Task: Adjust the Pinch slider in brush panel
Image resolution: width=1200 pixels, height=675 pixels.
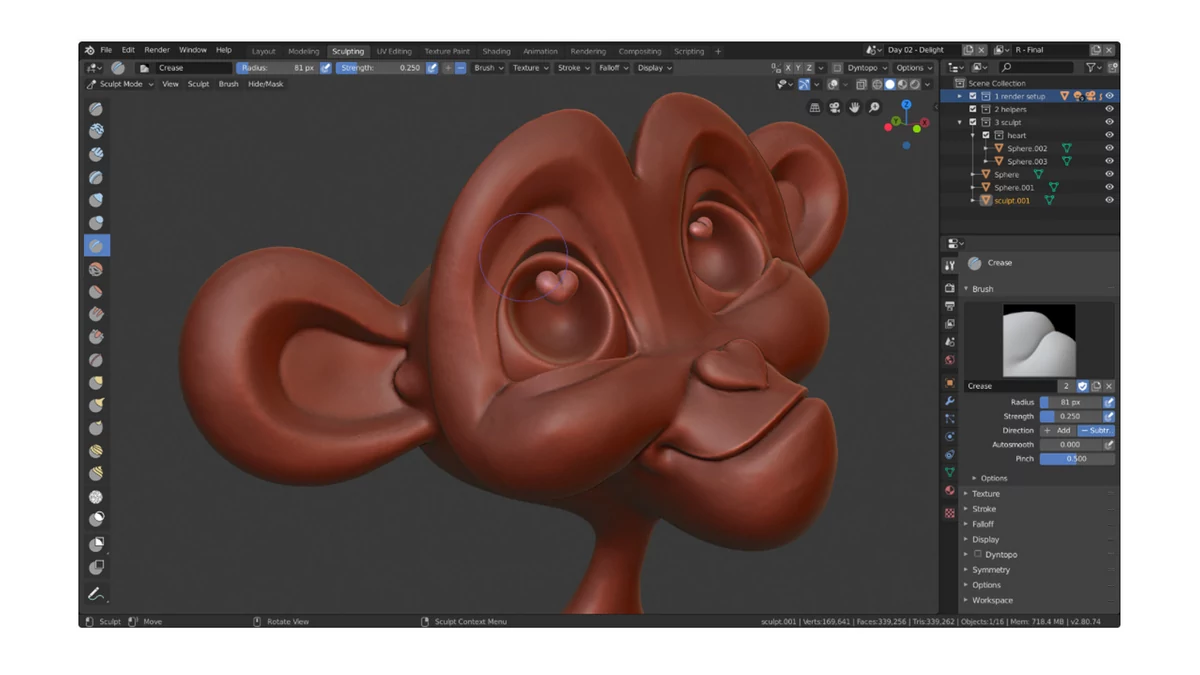Action: (x=1077, y=458)
